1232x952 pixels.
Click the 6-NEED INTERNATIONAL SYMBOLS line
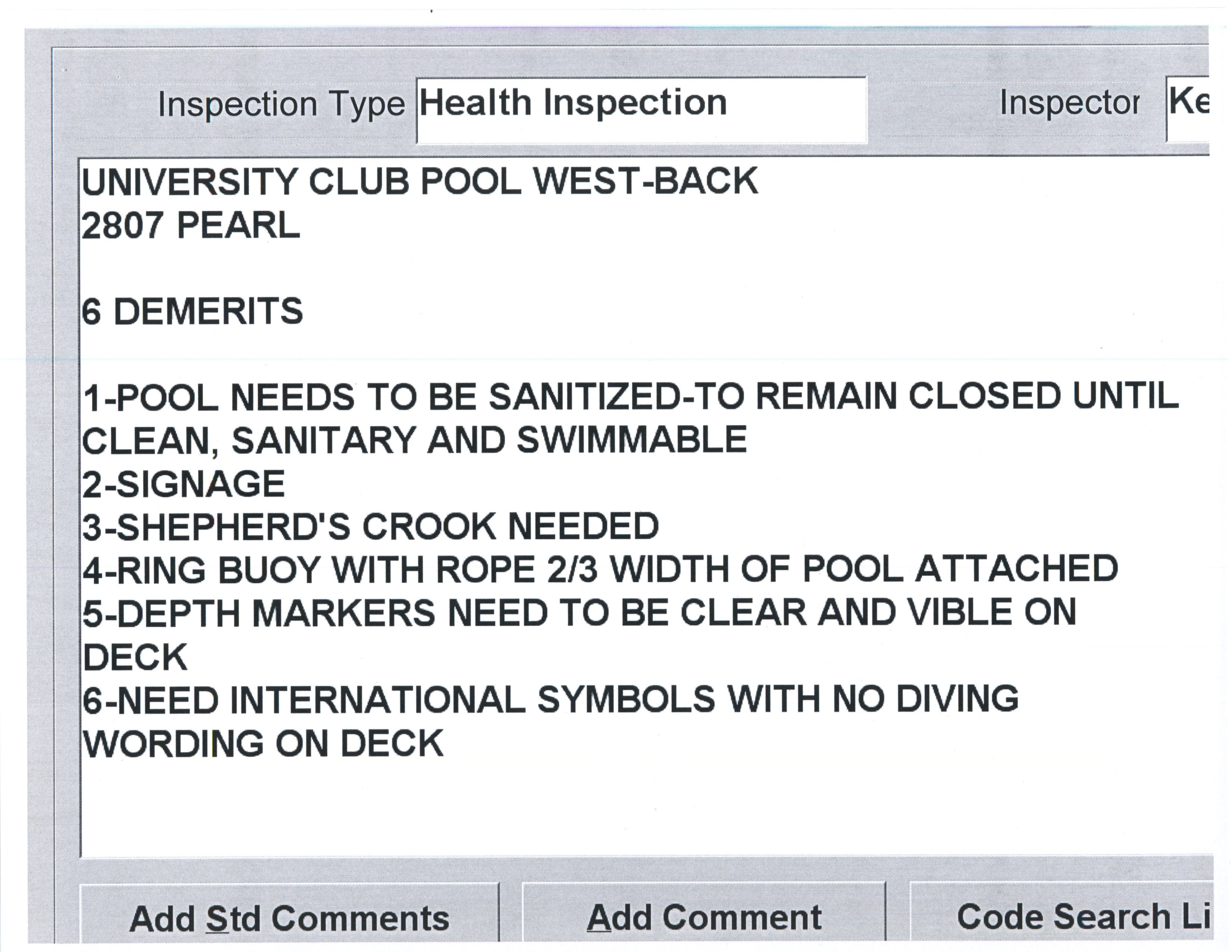551,700
